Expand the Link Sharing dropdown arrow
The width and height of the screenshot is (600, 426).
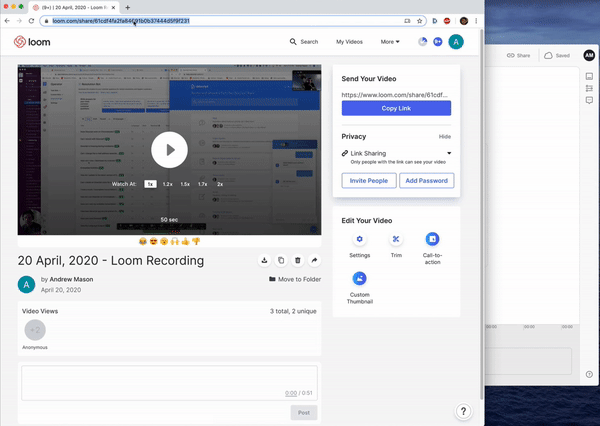pos(449,153)
